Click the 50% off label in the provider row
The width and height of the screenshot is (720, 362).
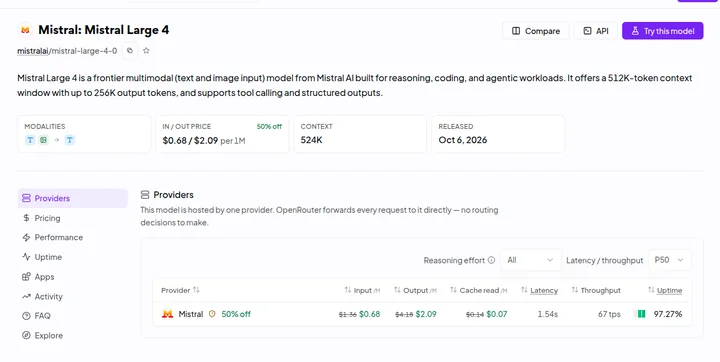[236, 314]
